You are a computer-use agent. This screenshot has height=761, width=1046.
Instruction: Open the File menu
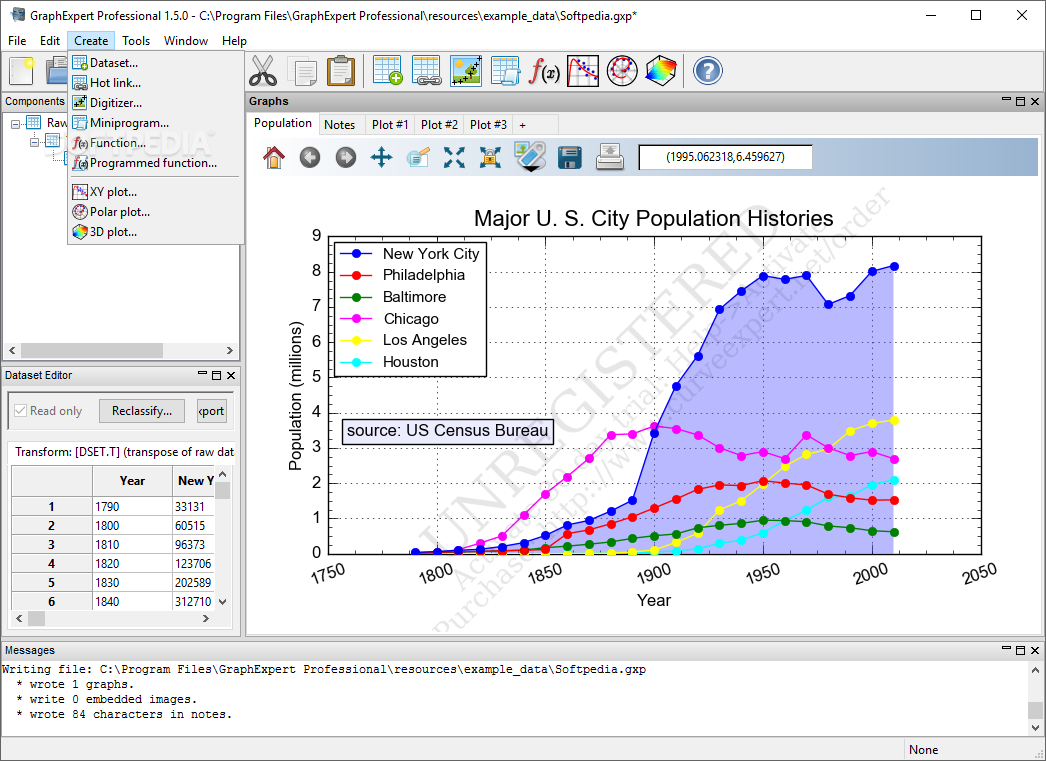17,41
